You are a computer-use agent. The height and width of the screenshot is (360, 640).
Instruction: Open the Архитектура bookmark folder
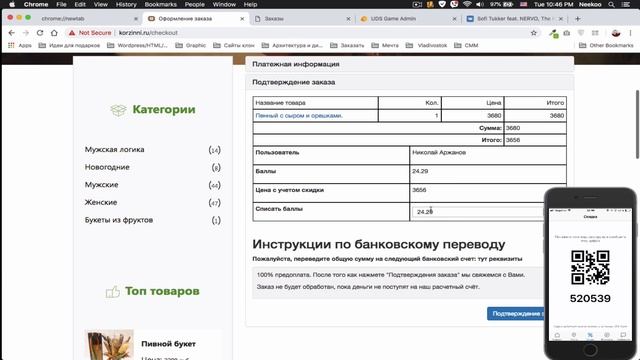[292, 45]
